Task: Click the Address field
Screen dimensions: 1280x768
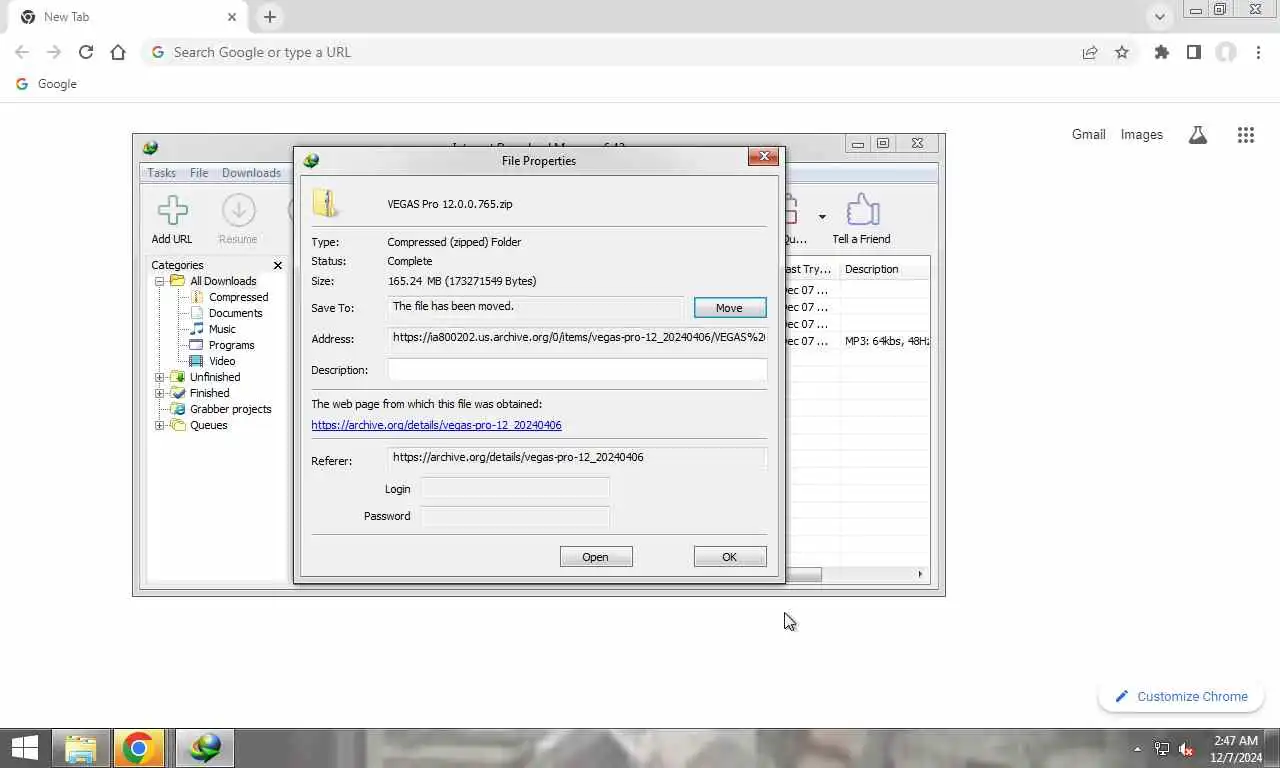Action: (x=577, y=338)
